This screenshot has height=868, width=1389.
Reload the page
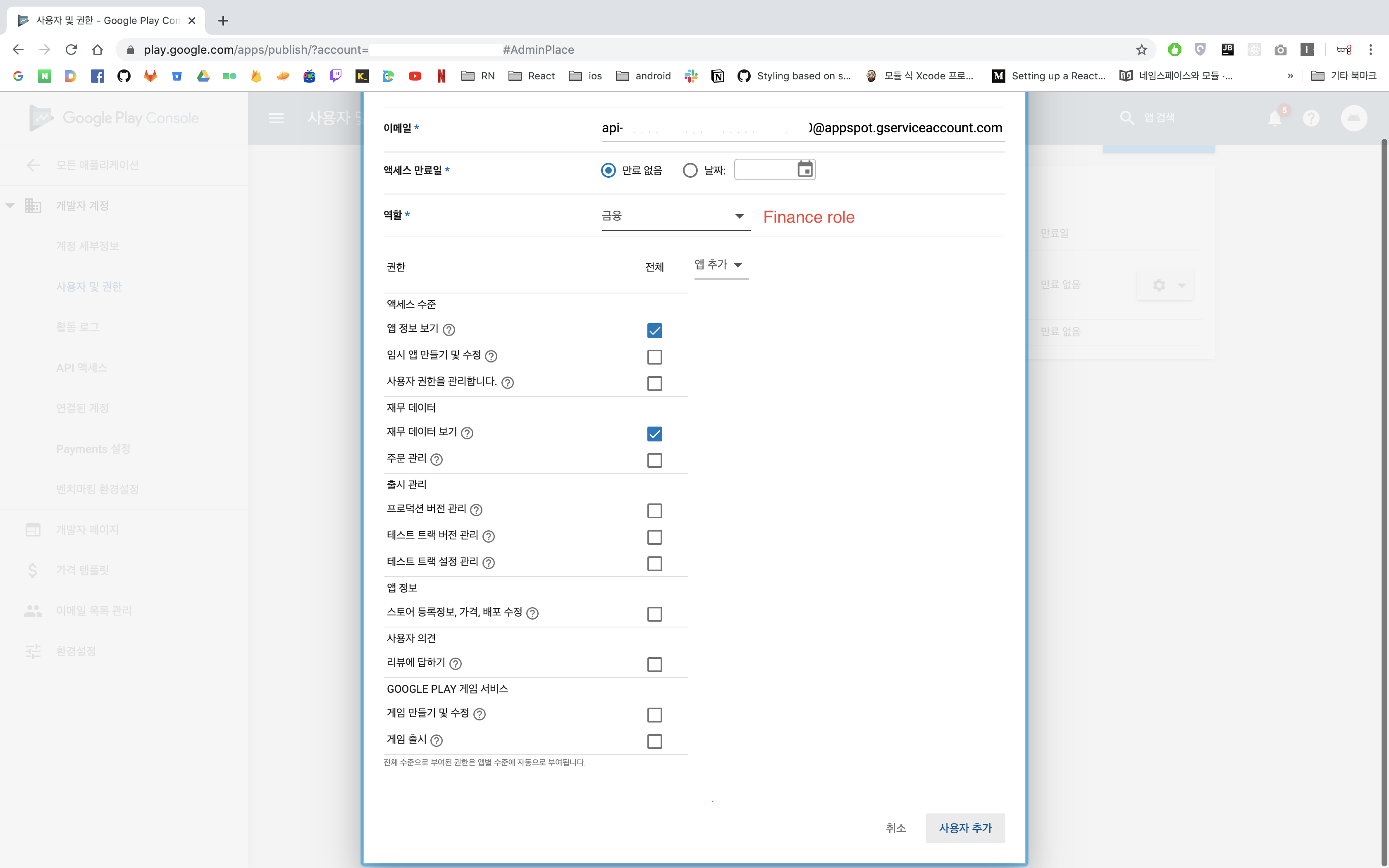coord(71,50)
